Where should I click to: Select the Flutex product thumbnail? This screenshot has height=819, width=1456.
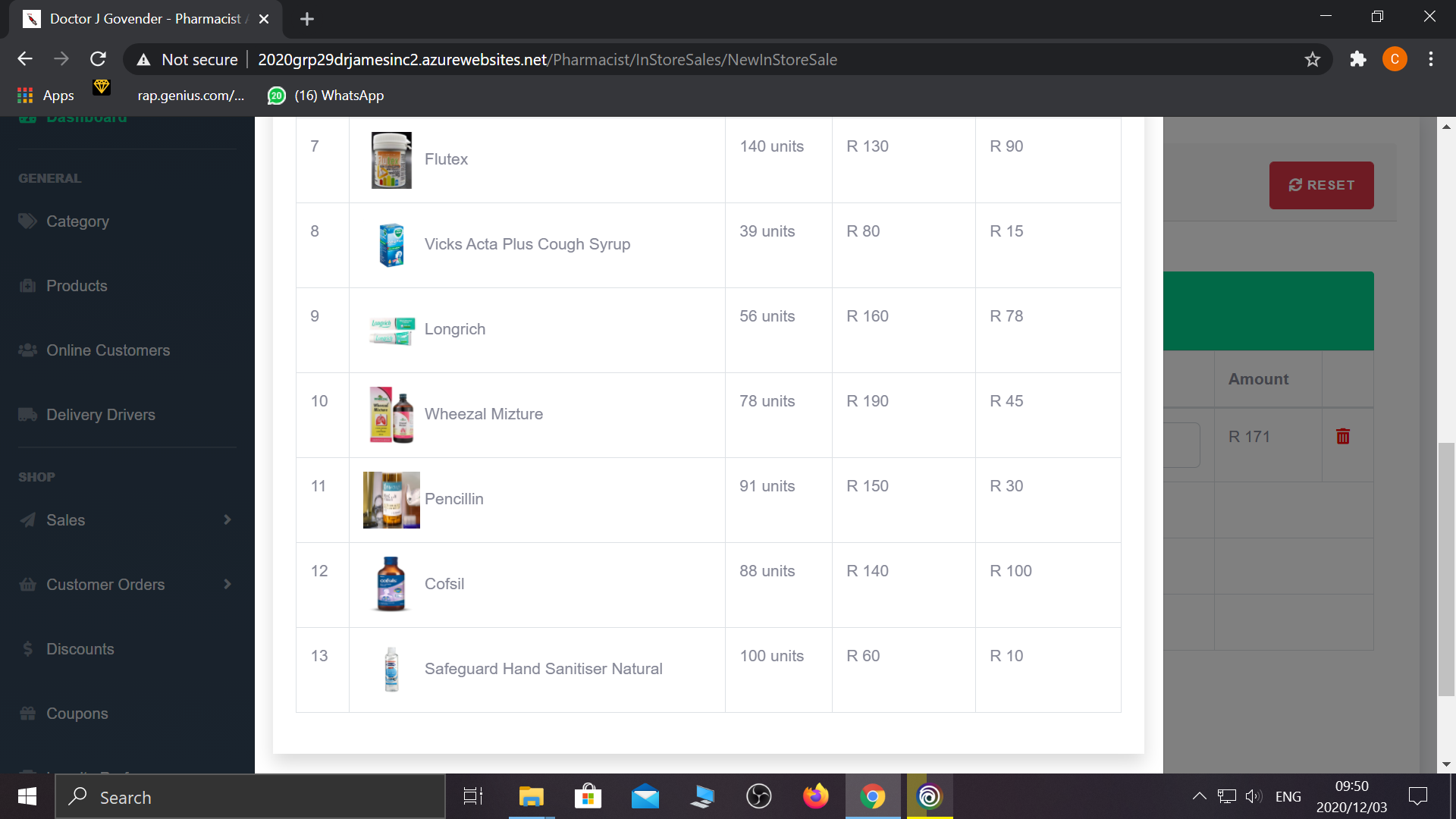(x=391, y=160)
